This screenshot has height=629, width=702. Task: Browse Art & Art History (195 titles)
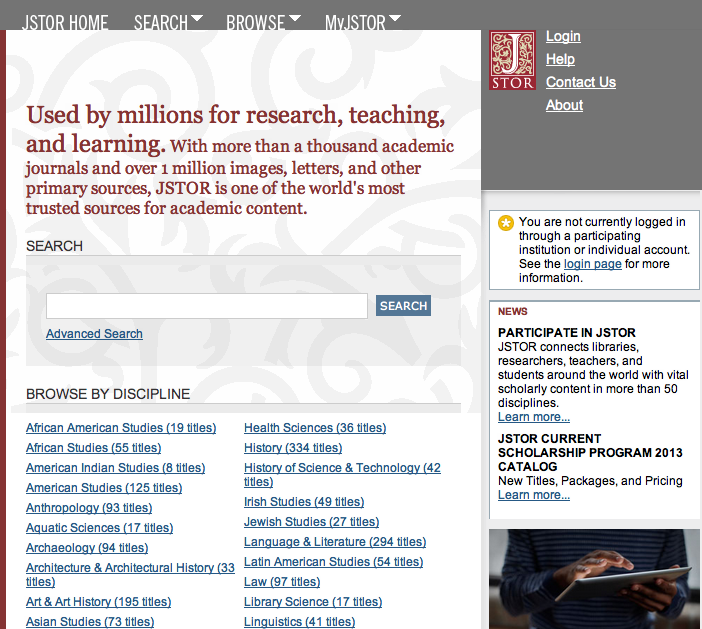pyautogui.click(x=98, y=602)
